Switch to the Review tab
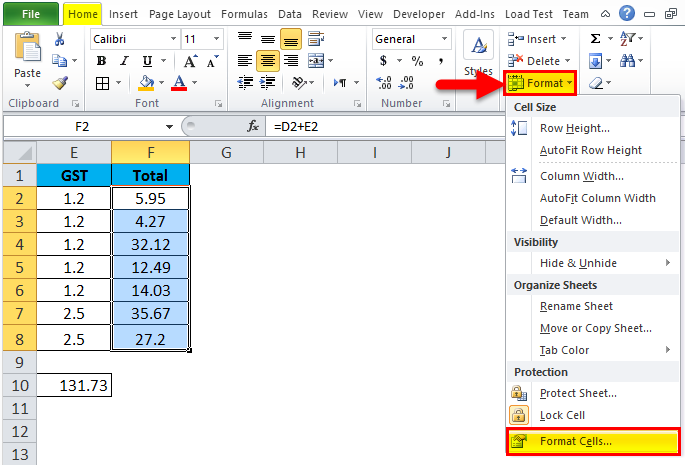 tap(330, 14)
